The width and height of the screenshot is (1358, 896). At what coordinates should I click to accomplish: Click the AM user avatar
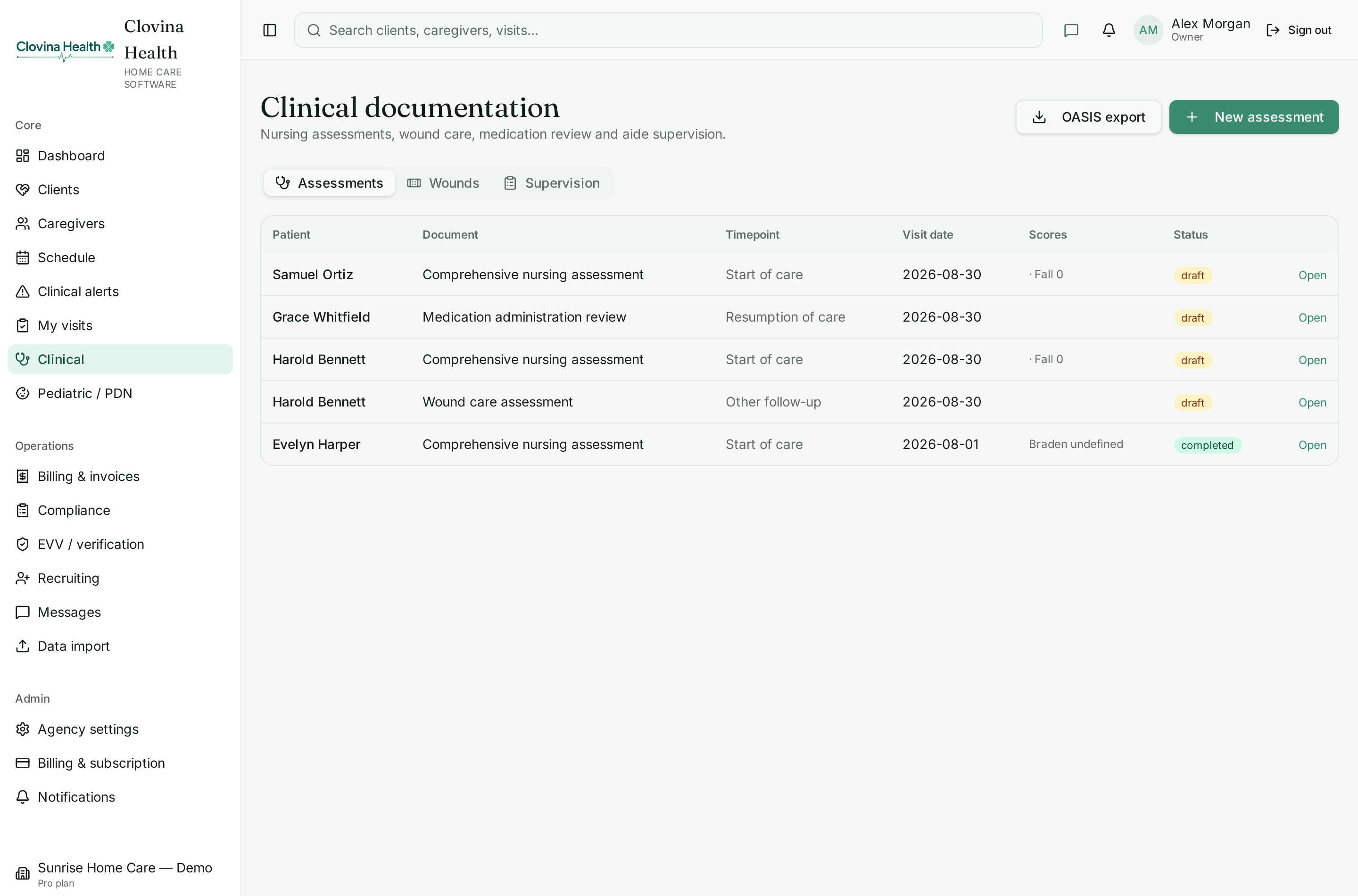(x=1148, y=30)
